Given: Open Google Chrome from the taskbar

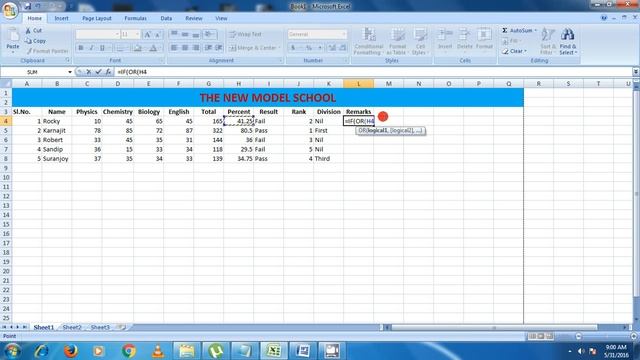Looking at the screenshot, I should 129,351.
